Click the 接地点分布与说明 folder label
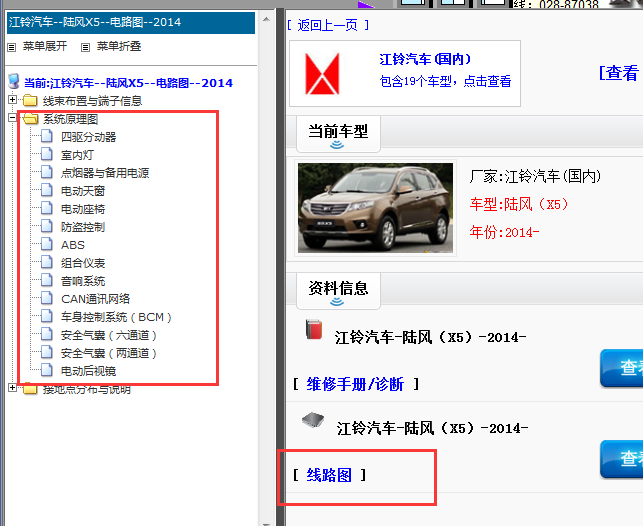Viewport: 643px width, 526px height. [x=87, y=389]
